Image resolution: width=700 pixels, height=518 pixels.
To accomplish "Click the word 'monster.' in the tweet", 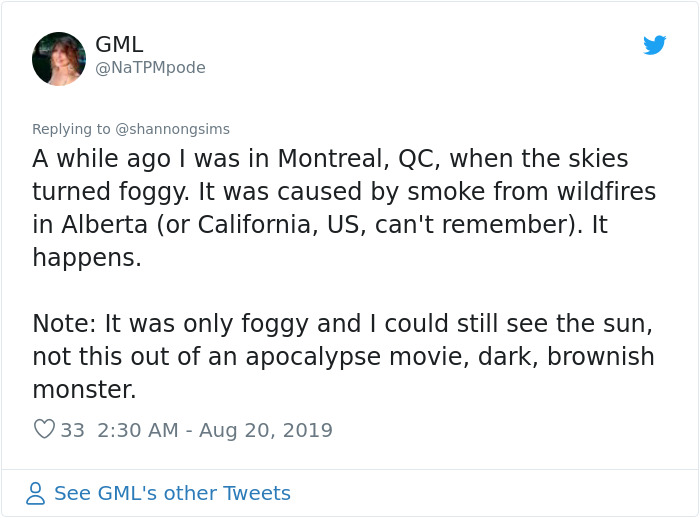I will (84, 389).
